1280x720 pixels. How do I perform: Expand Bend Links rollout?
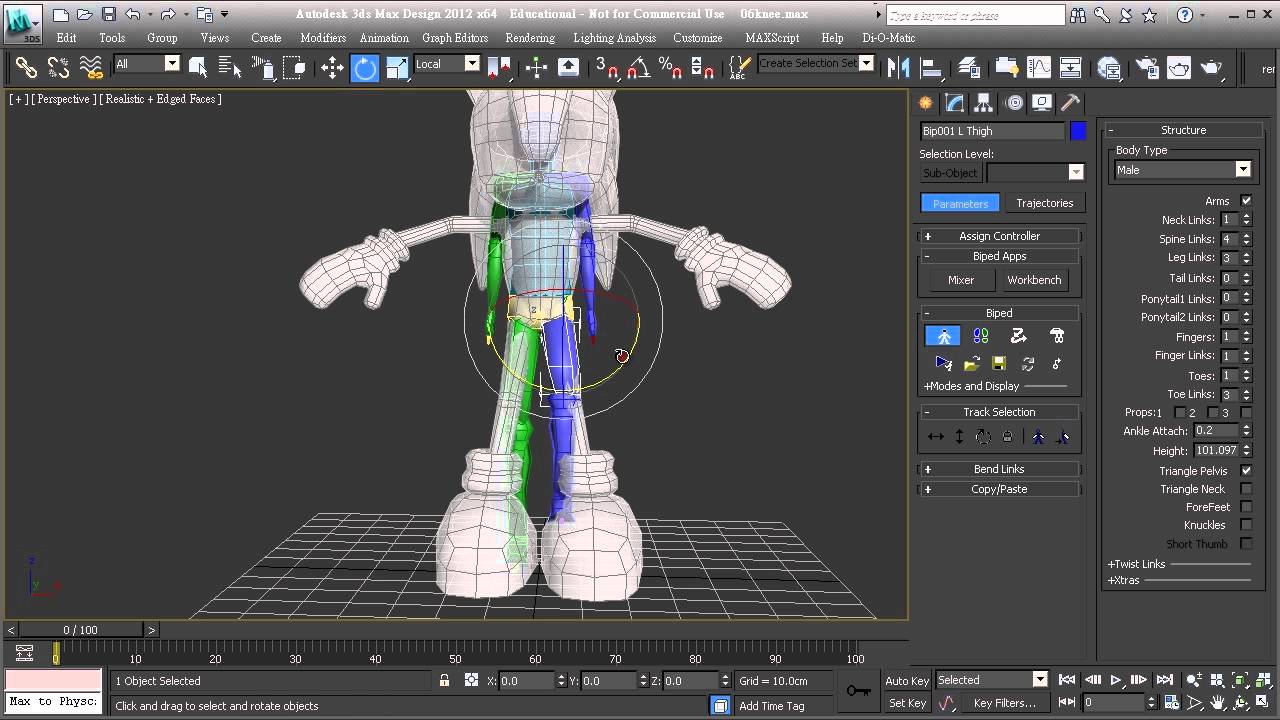(x=999, y=469)
